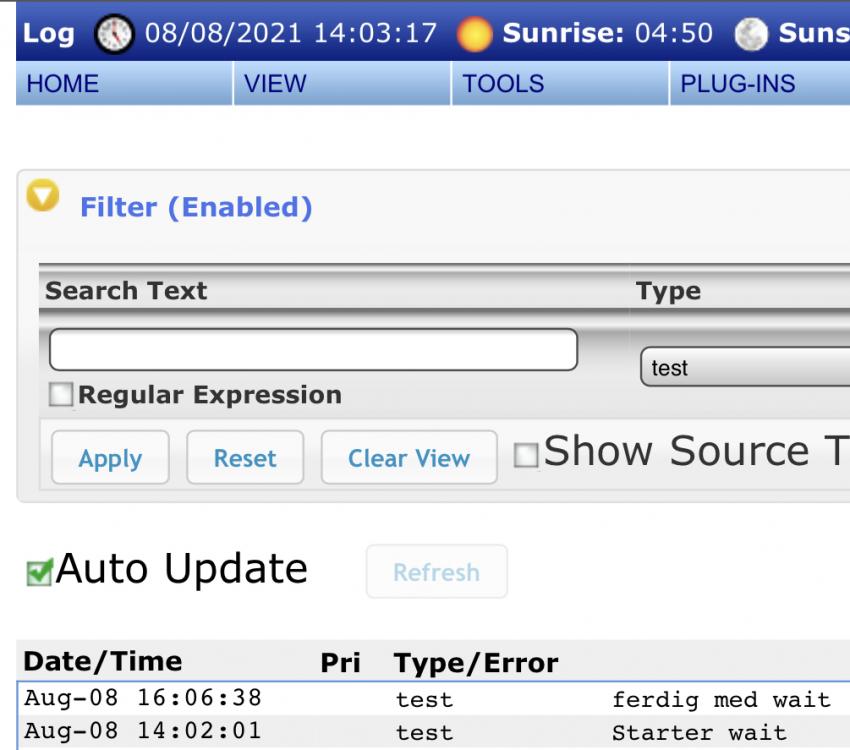Focus the Search Text input field
850x750 pixels.
[x=313, y=350]
